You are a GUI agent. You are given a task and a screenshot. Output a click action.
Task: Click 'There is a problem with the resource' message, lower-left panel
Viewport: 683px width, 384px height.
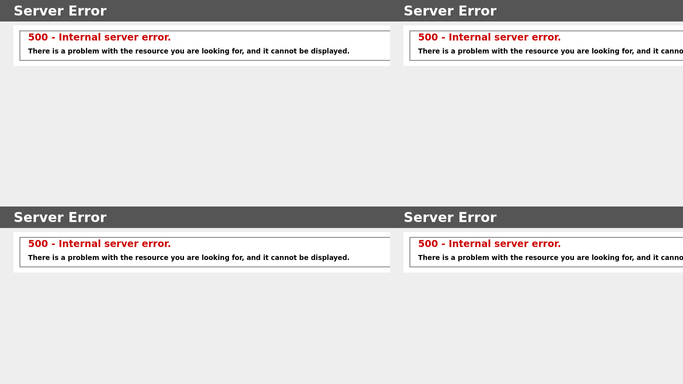click(x=189, y=257)
